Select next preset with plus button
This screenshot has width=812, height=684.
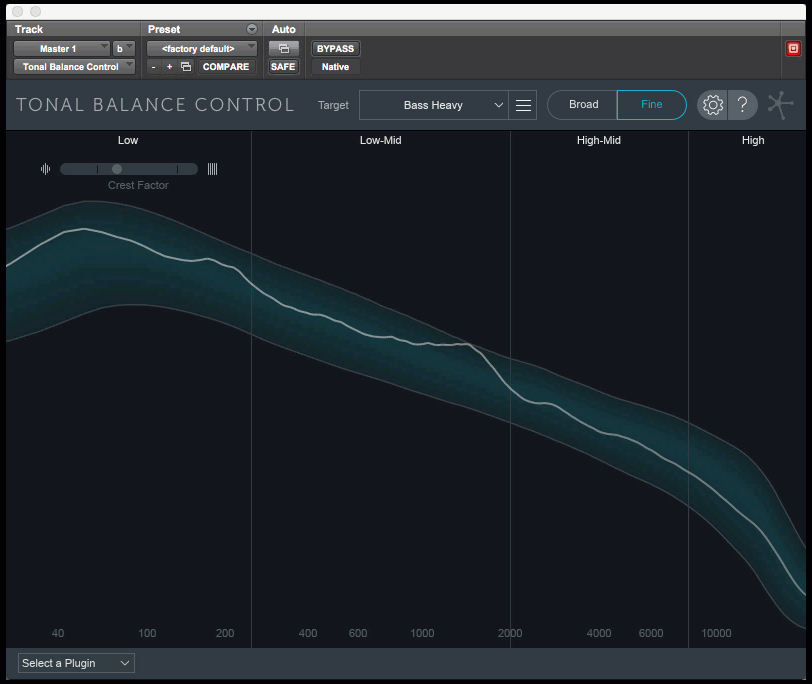click(169, 67)
